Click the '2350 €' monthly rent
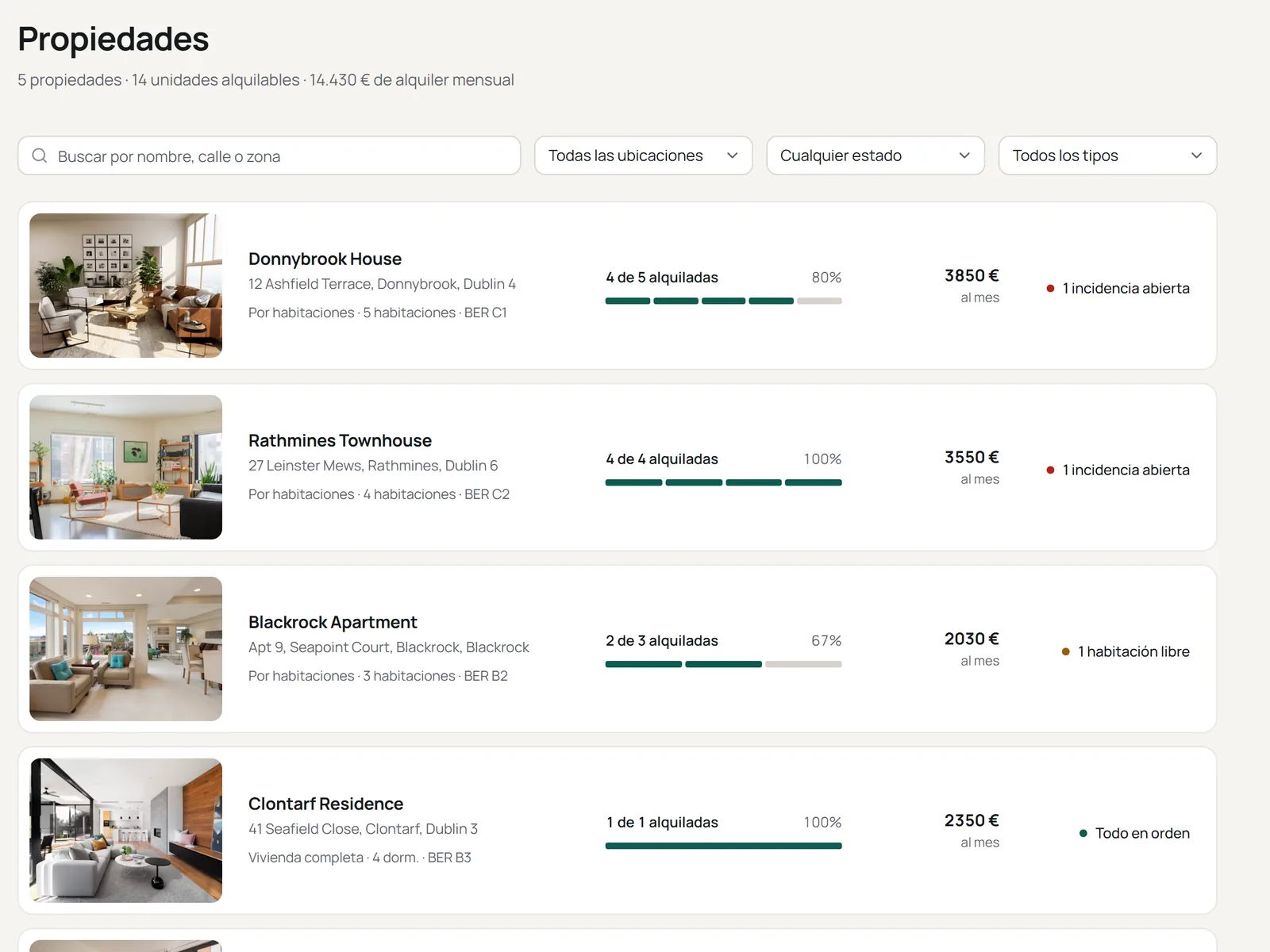The height and width of the screenshot is (952, 1270). 972,820
